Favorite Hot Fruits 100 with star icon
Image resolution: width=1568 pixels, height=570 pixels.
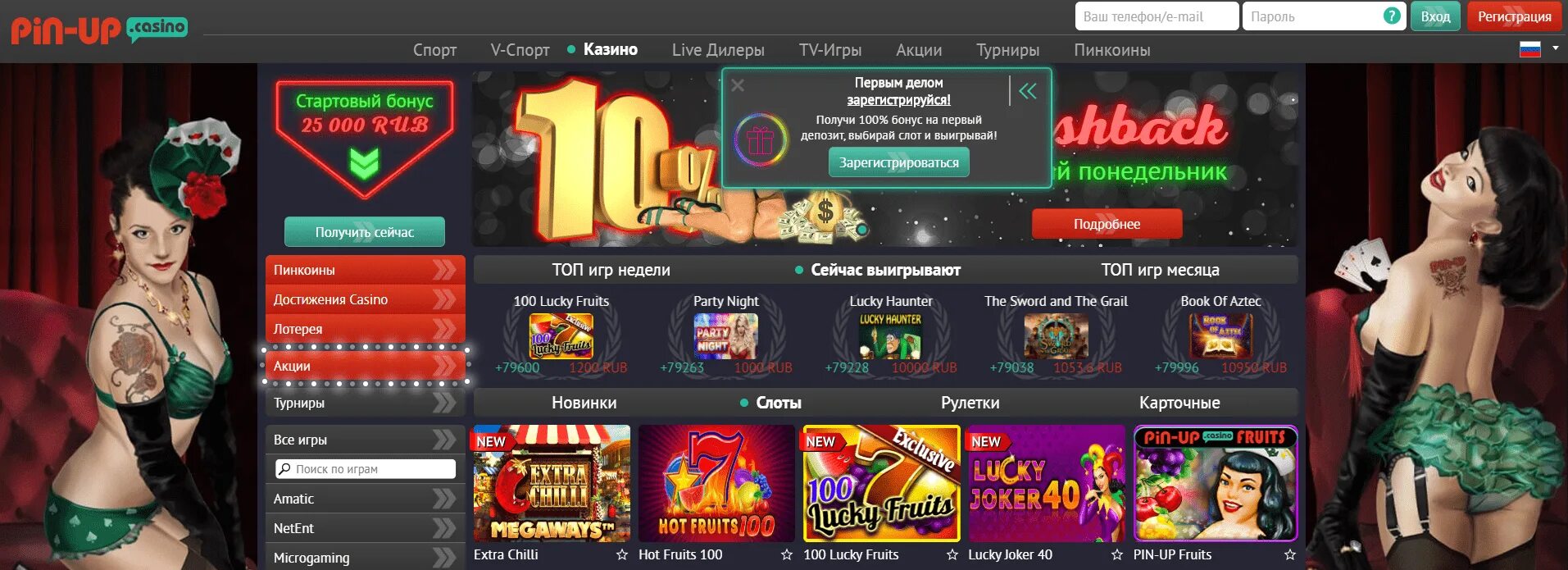click(787, 555)
